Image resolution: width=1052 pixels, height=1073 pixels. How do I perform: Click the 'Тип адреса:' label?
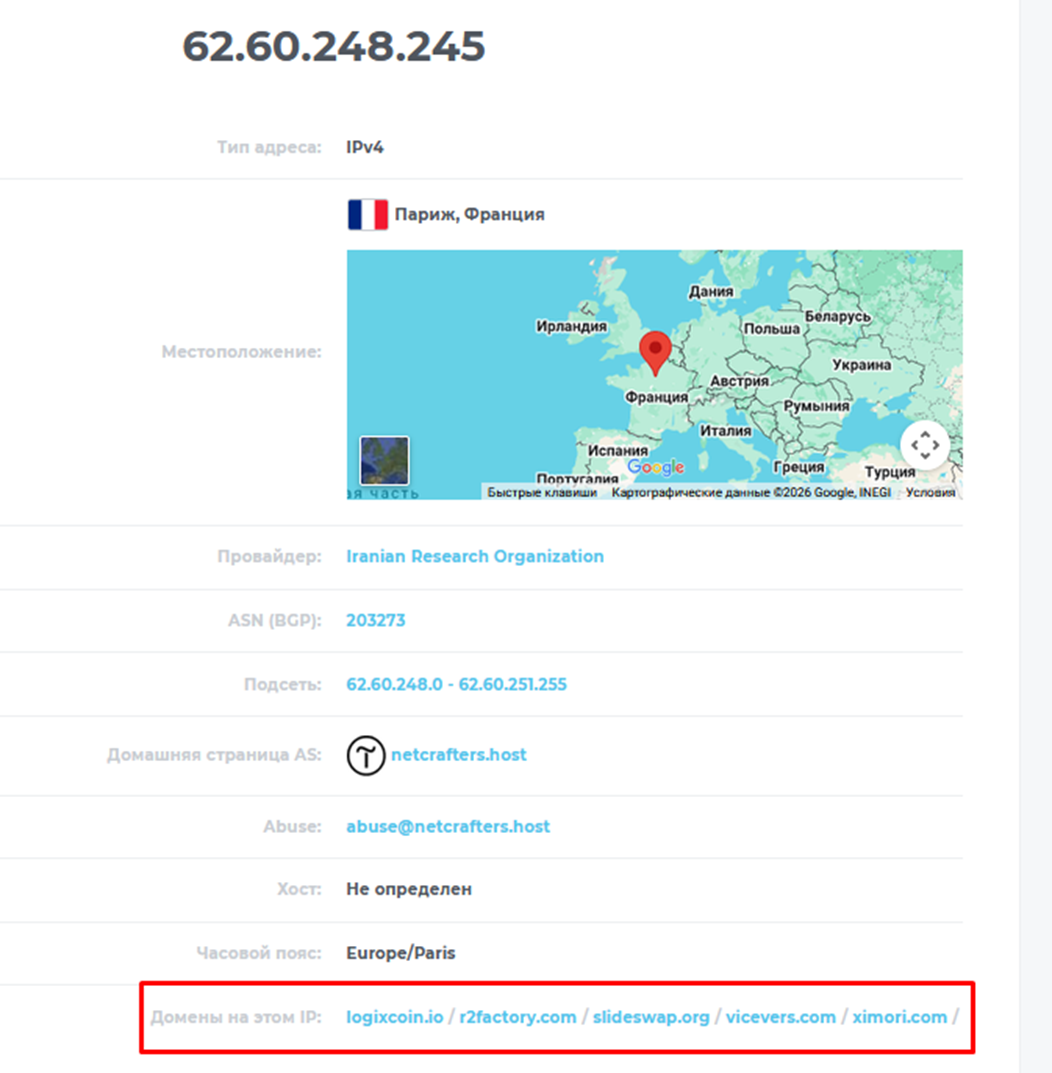click(x=270, y=147)
